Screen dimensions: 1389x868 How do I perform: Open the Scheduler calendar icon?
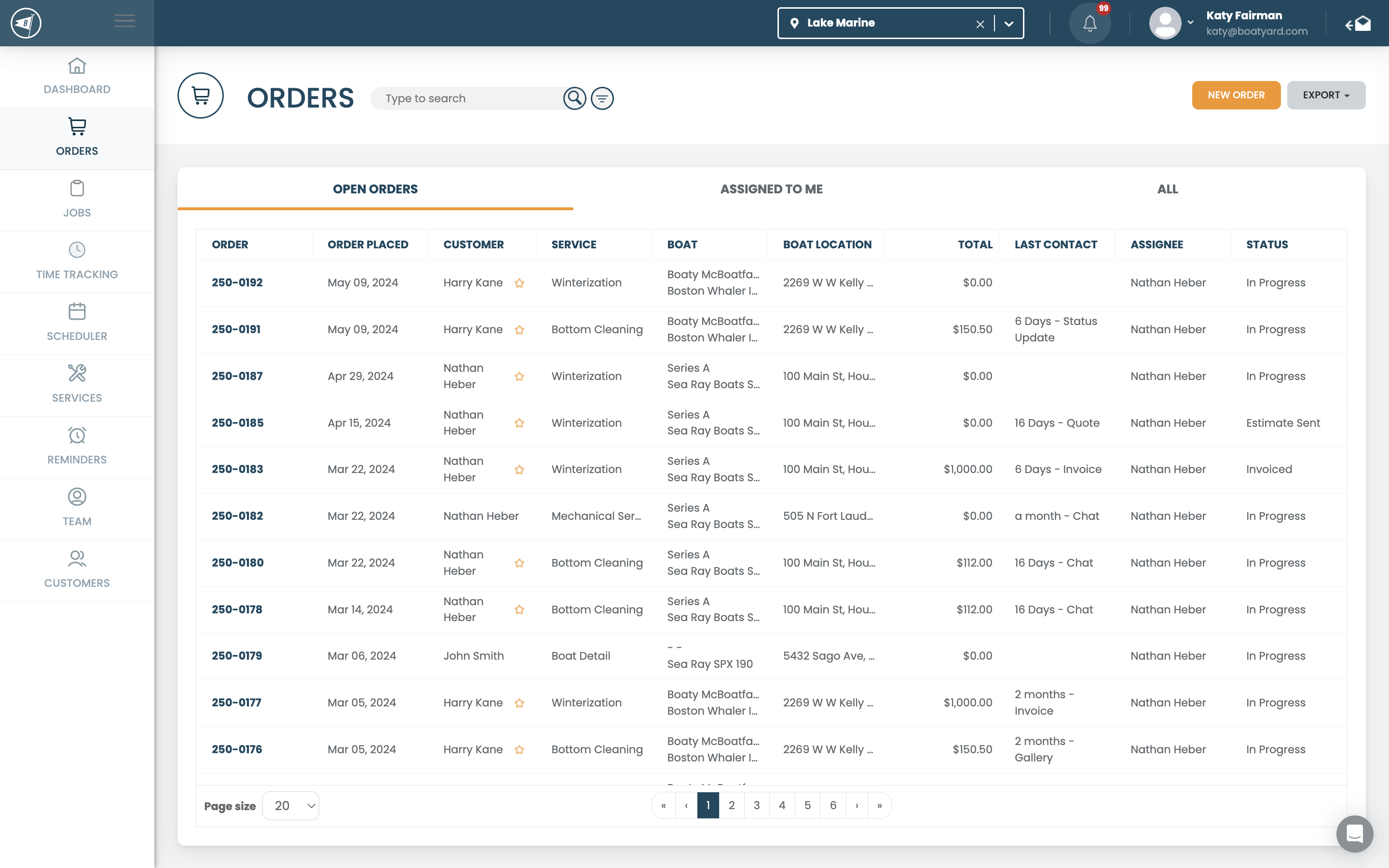[77, 312]
